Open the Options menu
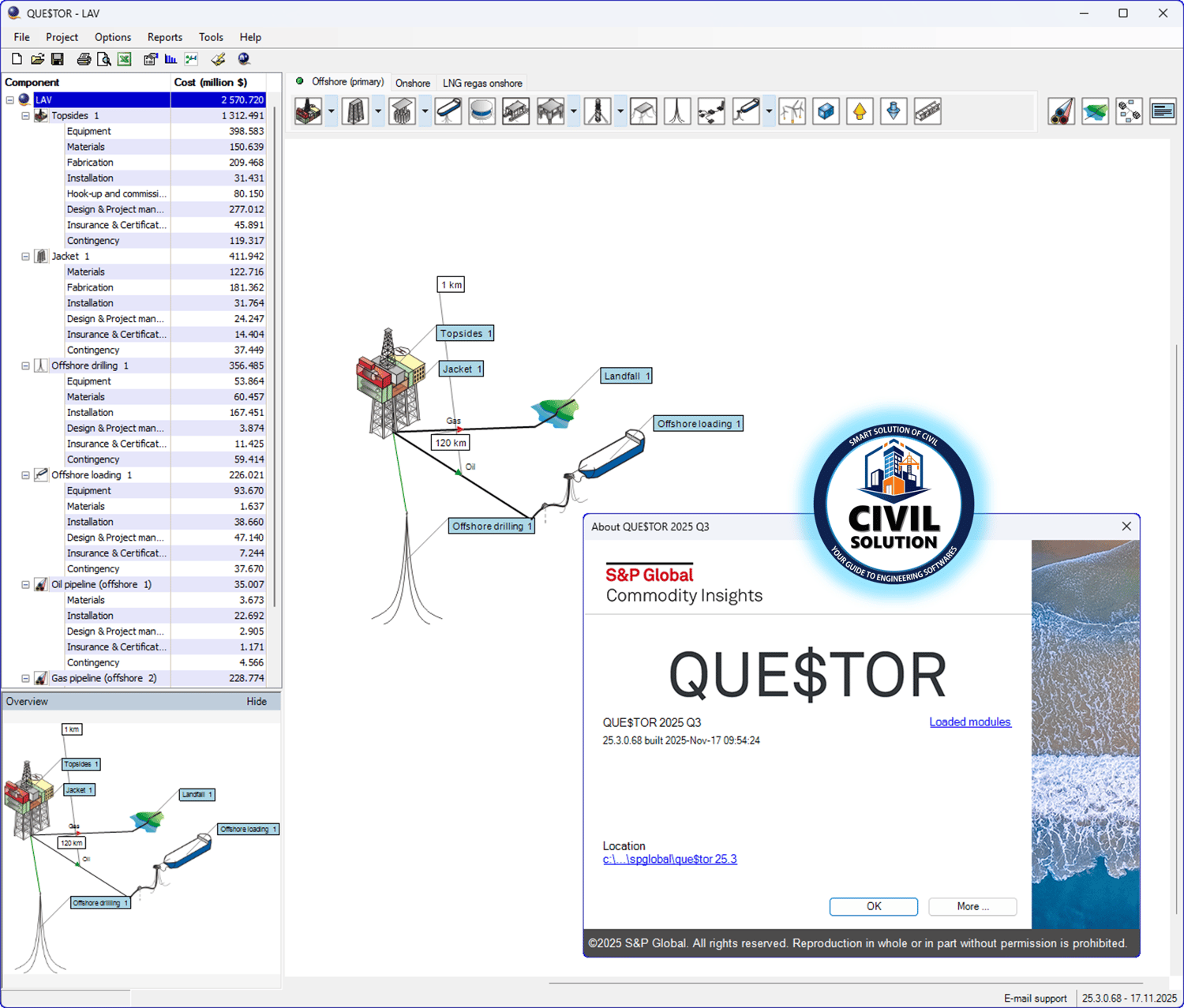Screen dimensions: 1184x1008 tap(113, 37)
